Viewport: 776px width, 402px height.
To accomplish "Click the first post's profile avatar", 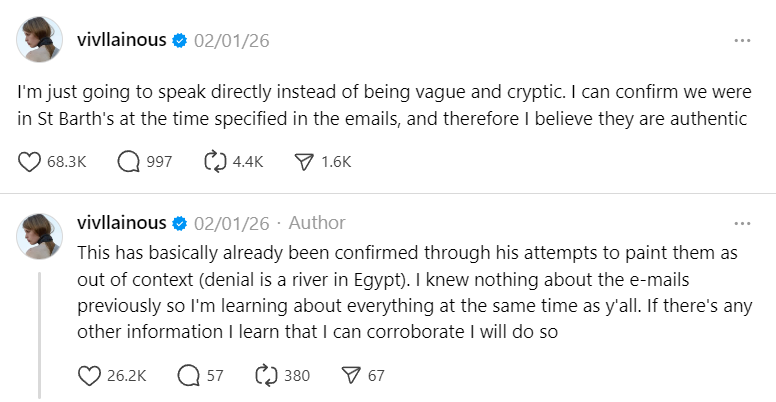I will click(39, 41).
